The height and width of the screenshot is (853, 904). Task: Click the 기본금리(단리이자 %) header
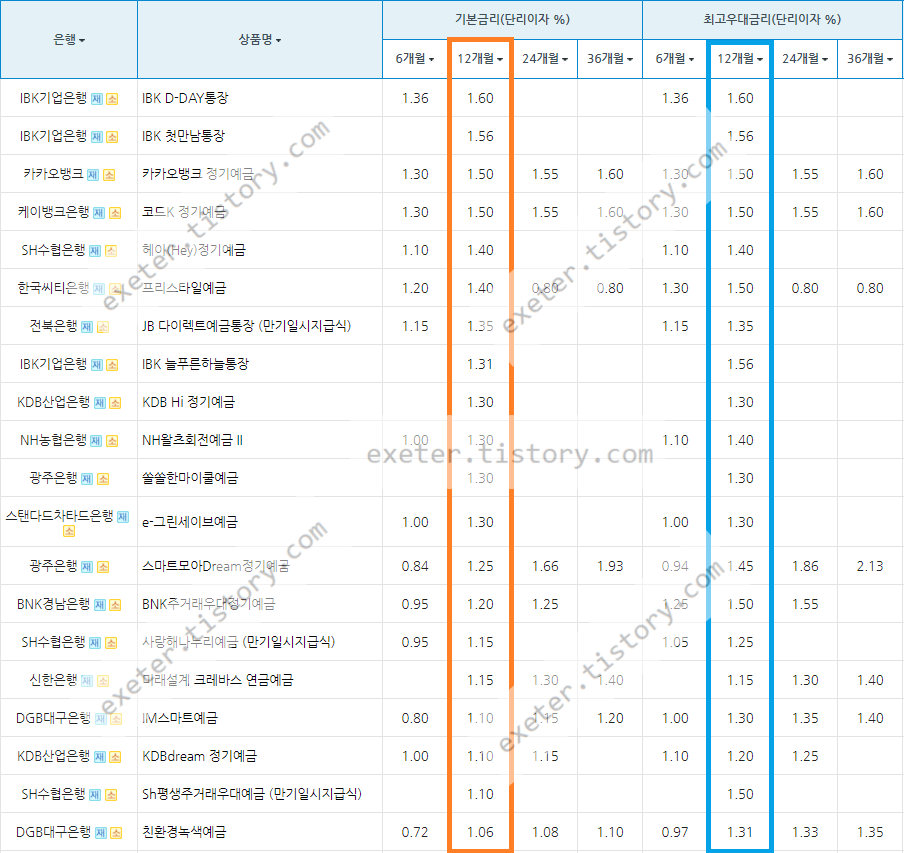pyautogui.click(x=513, y=20)
